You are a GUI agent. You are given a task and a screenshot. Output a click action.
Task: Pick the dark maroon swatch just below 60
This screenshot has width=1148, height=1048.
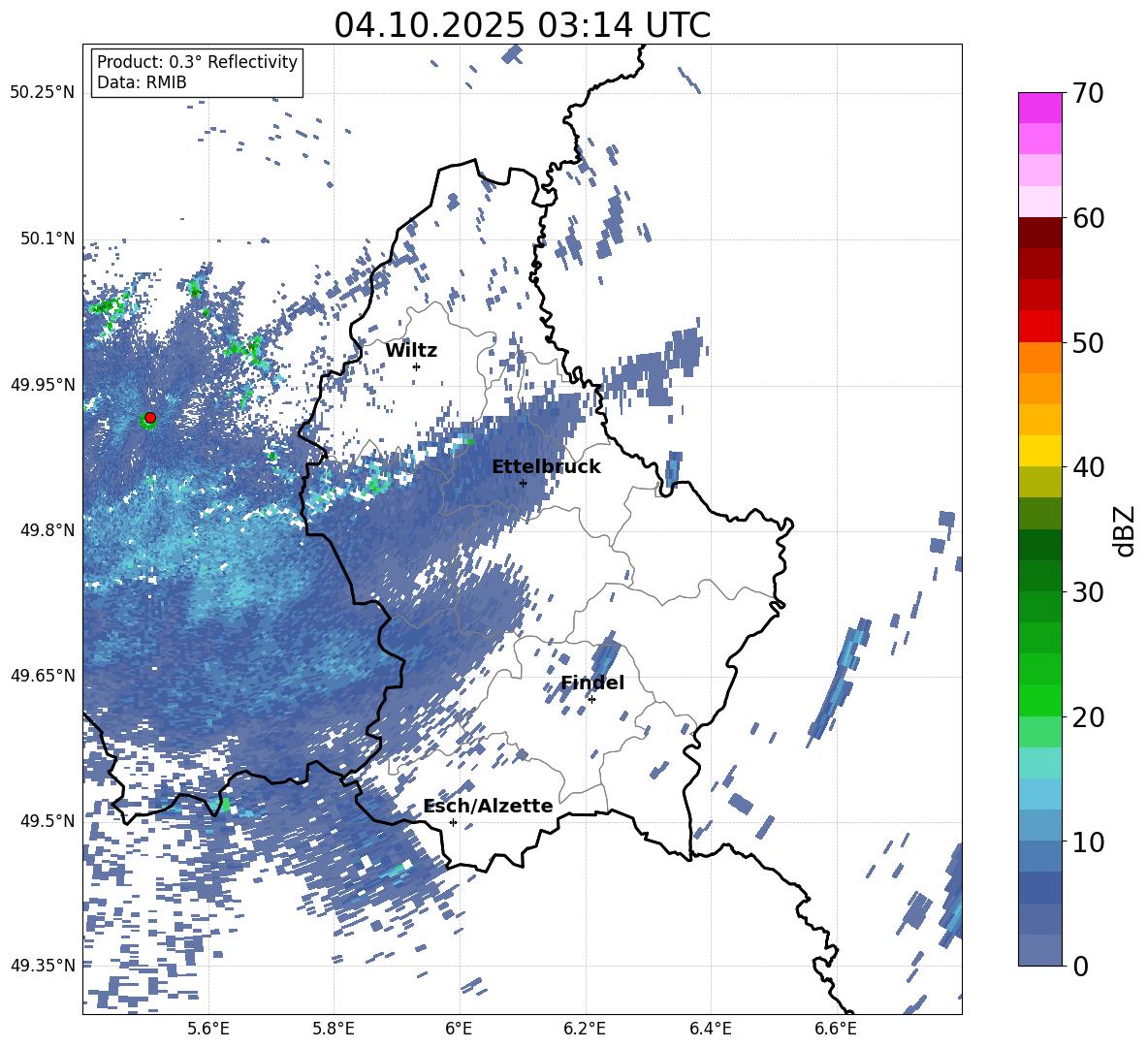tap(1040, 233)
